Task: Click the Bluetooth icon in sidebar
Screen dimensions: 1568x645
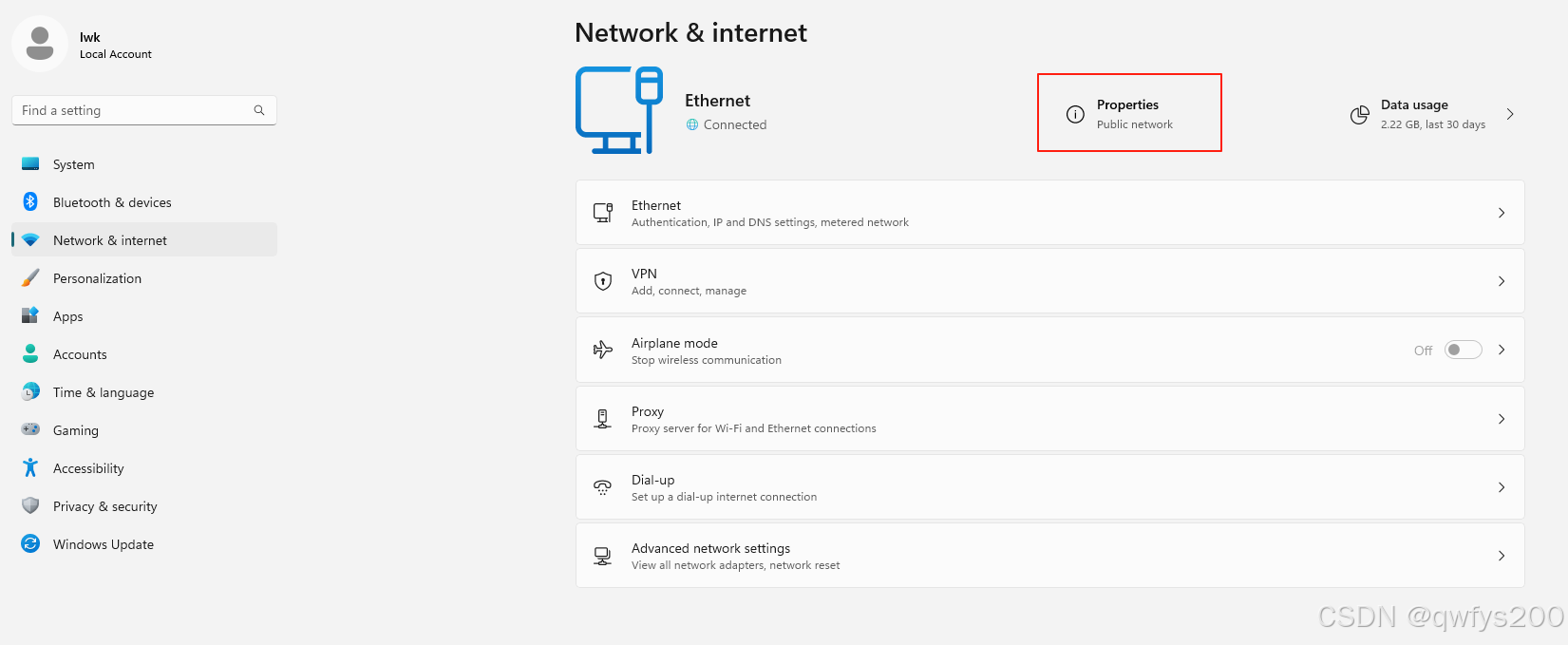Action: coord(30,201)
